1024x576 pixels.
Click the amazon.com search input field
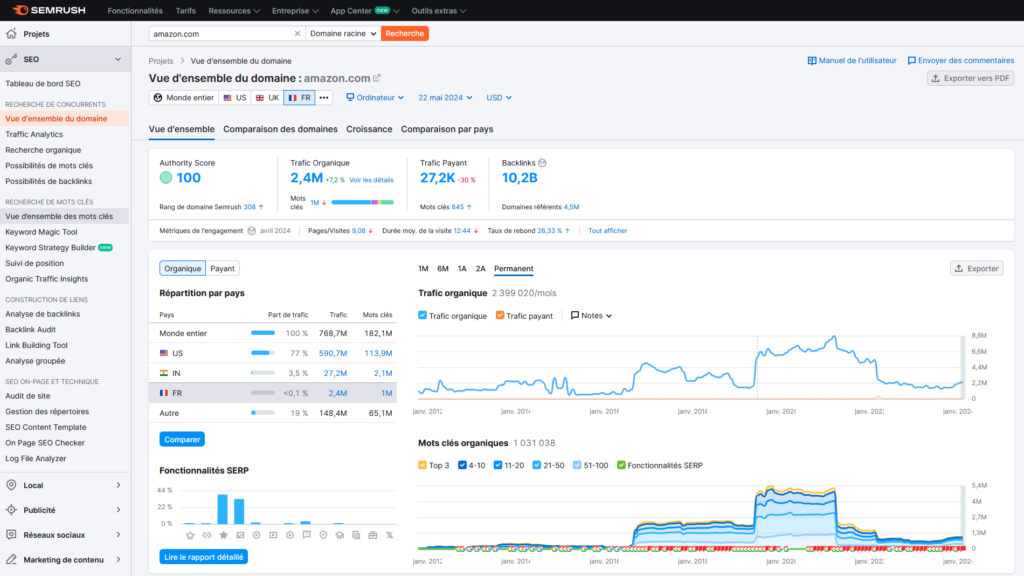point(221,33)
